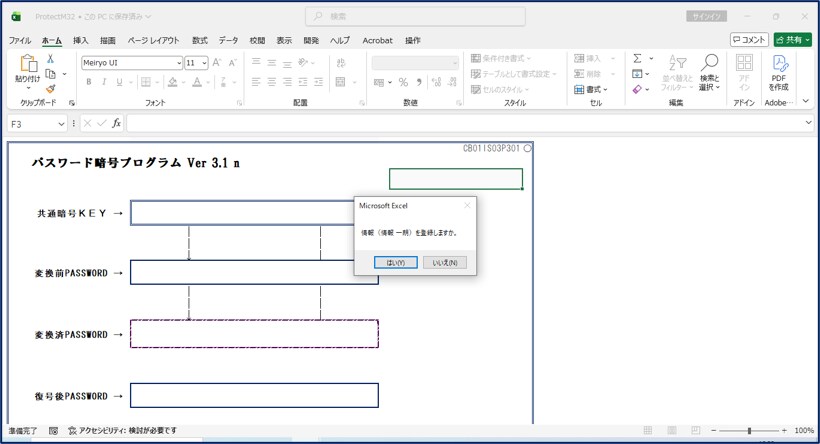Decrease font size with the small A icon

coord(233,63)
